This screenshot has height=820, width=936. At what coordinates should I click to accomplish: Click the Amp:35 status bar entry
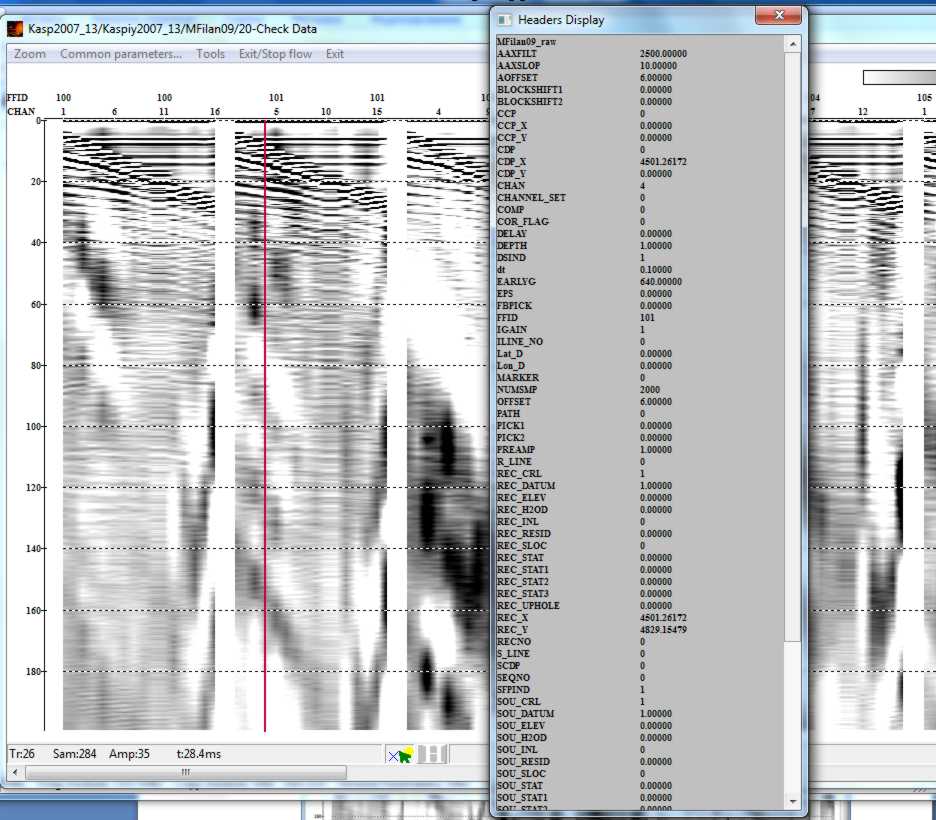pyautogui.click(x=129, y=754)
